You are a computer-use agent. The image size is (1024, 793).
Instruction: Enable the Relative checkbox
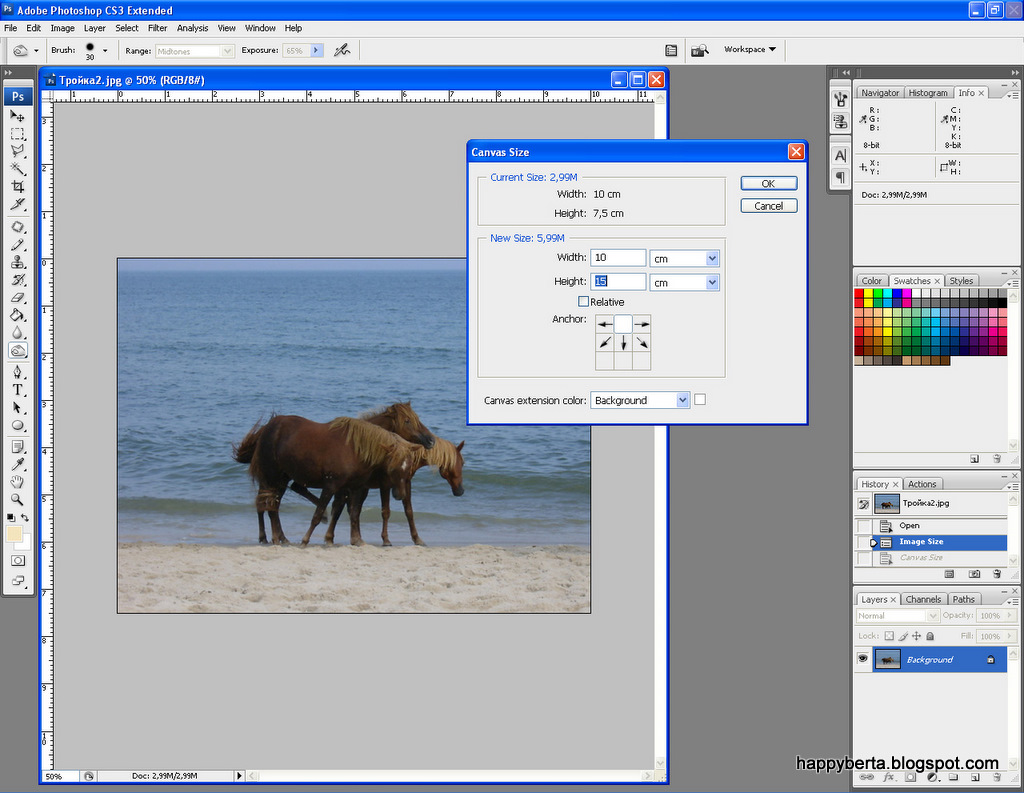584,302
